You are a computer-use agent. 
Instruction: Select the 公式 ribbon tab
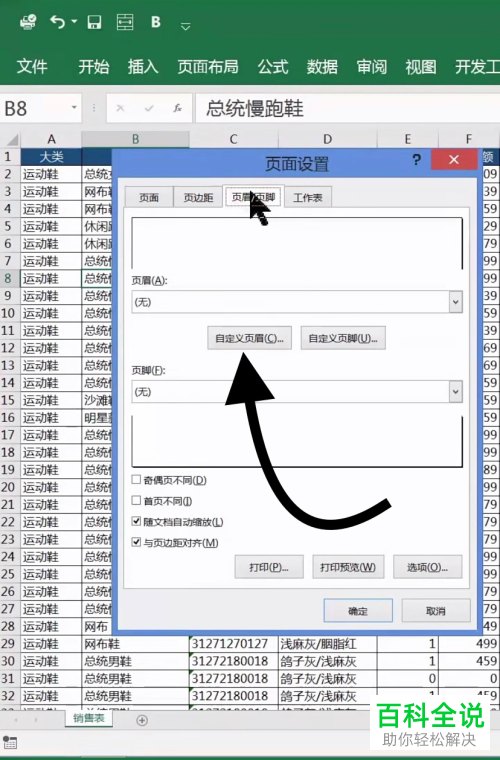(273, 66)
